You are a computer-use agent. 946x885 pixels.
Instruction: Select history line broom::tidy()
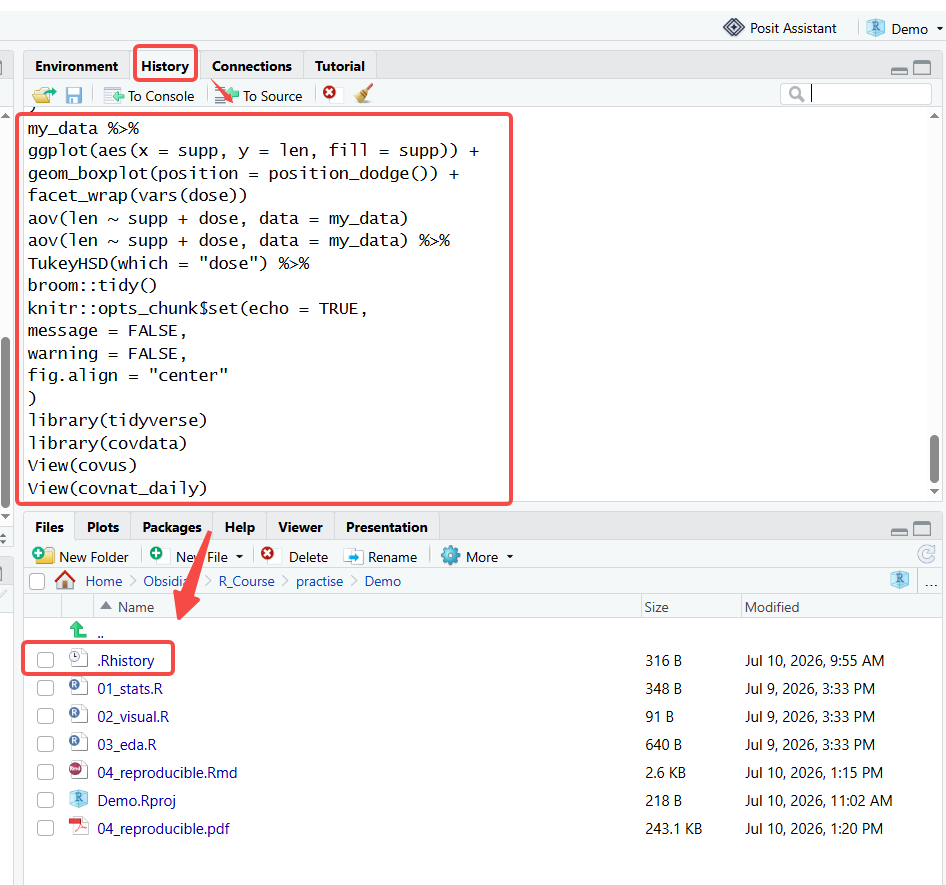coord(92,285)
